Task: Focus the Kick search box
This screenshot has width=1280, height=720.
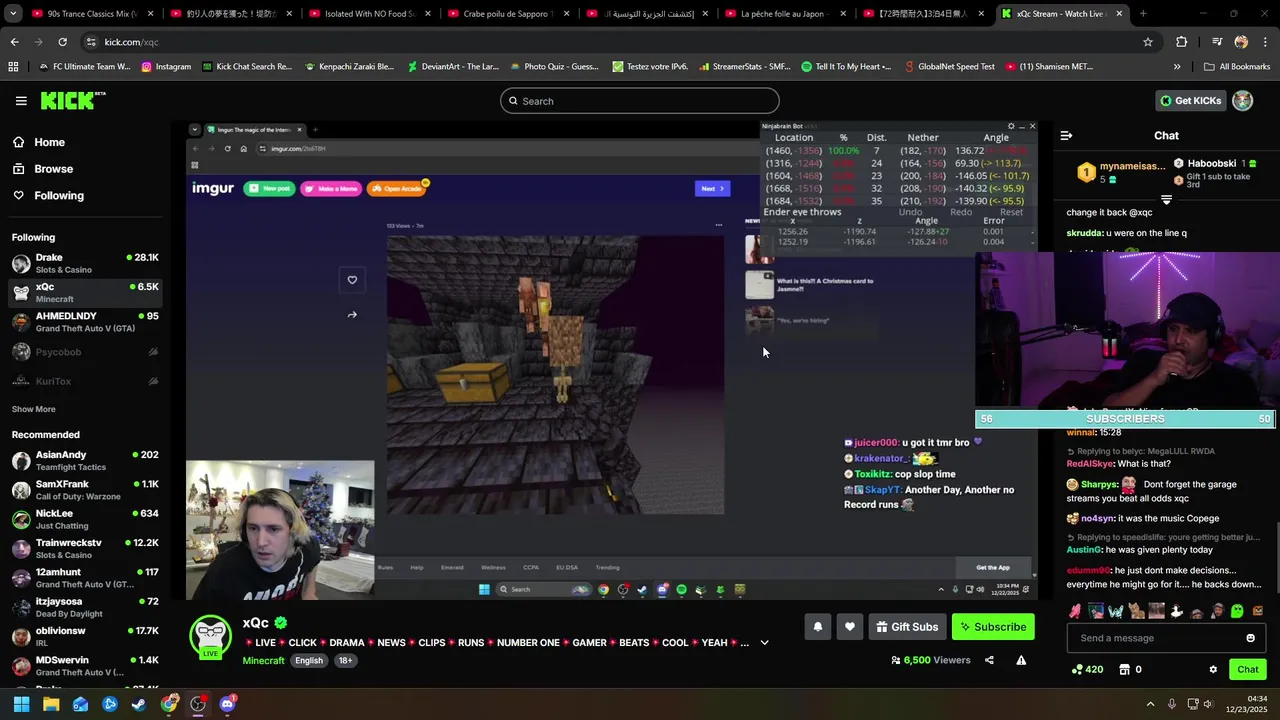Action: [x=640, y=101]
